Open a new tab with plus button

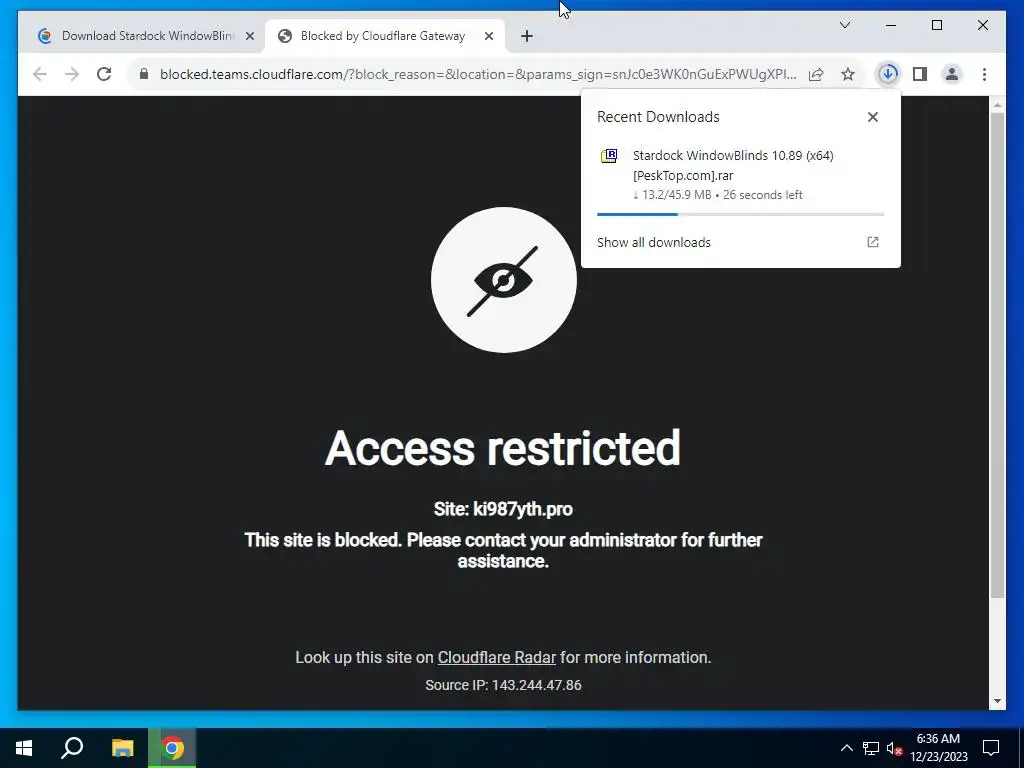526,36
